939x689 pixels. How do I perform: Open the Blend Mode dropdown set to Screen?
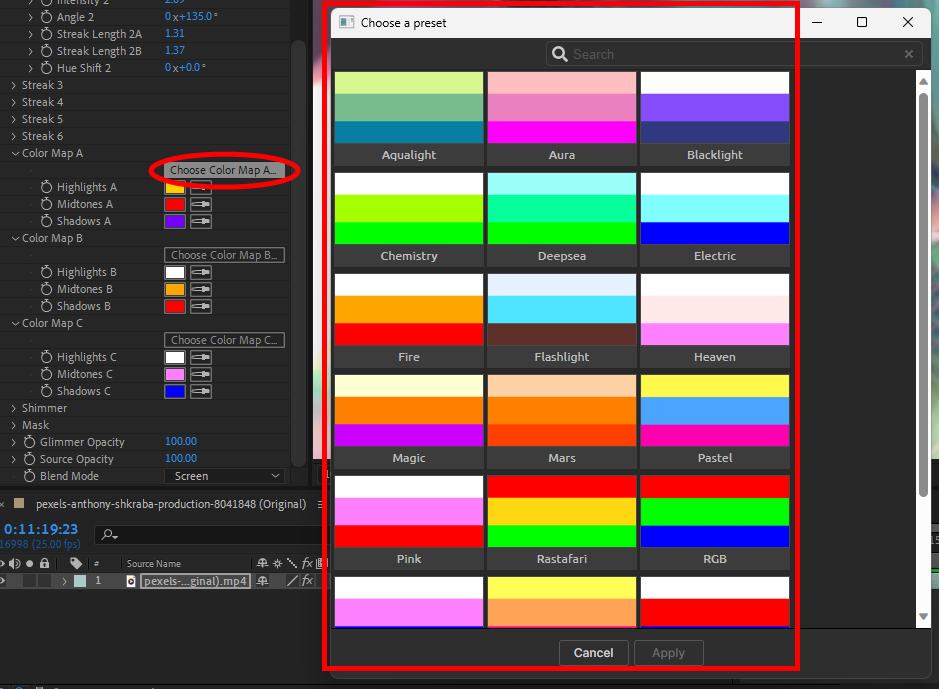[224, 476]
